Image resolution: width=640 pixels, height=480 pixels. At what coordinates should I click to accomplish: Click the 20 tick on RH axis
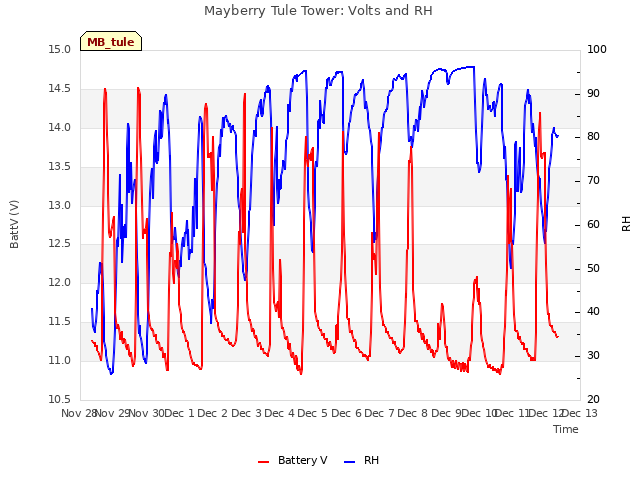pos(593,399)
